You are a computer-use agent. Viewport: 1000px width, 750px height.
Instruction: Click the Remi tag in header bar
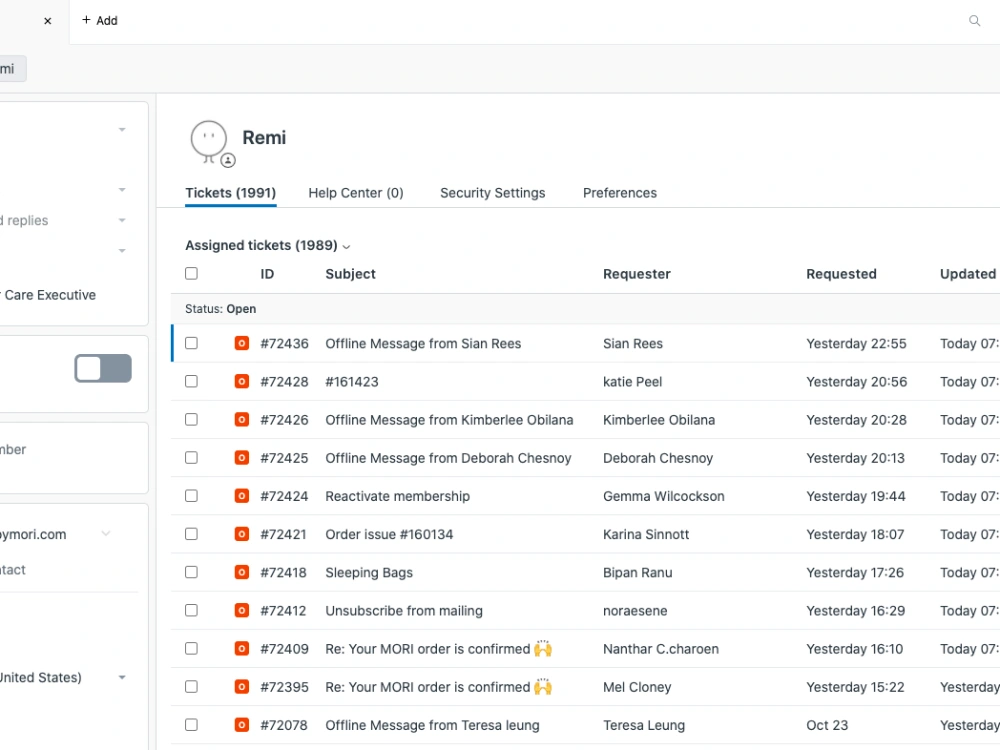(11, 69)
